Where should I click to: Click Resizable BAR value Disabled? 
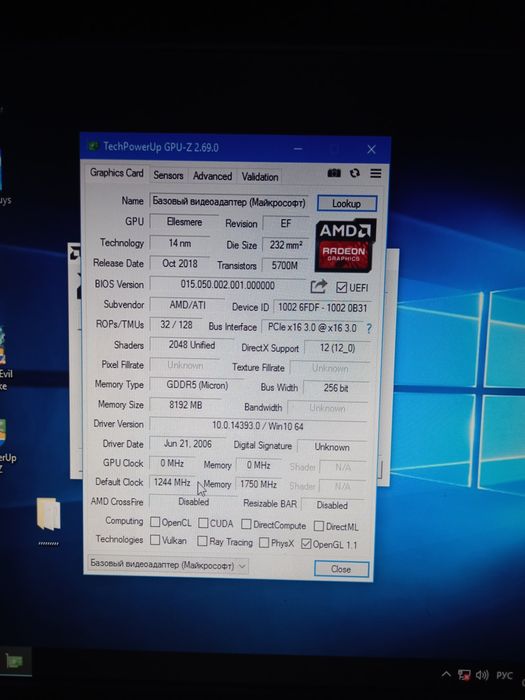coord(332,505)
